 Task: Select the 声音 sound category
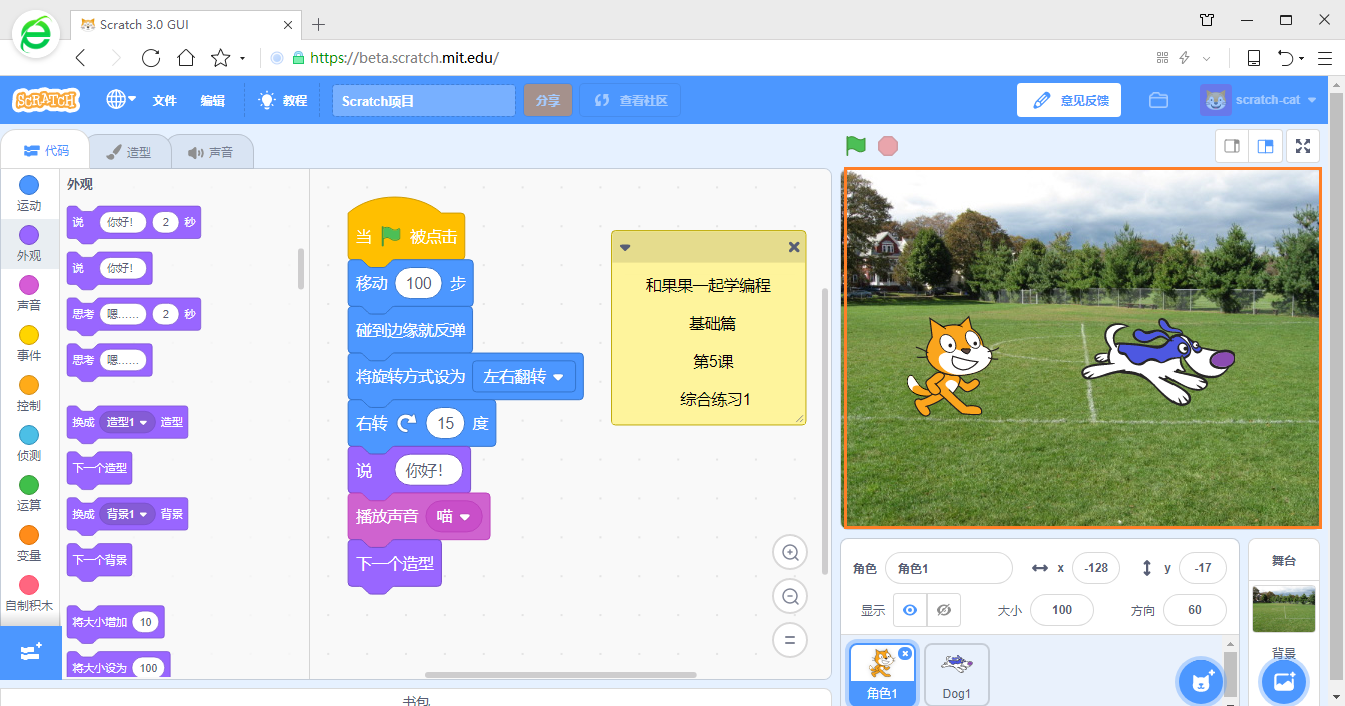[29, 293]
